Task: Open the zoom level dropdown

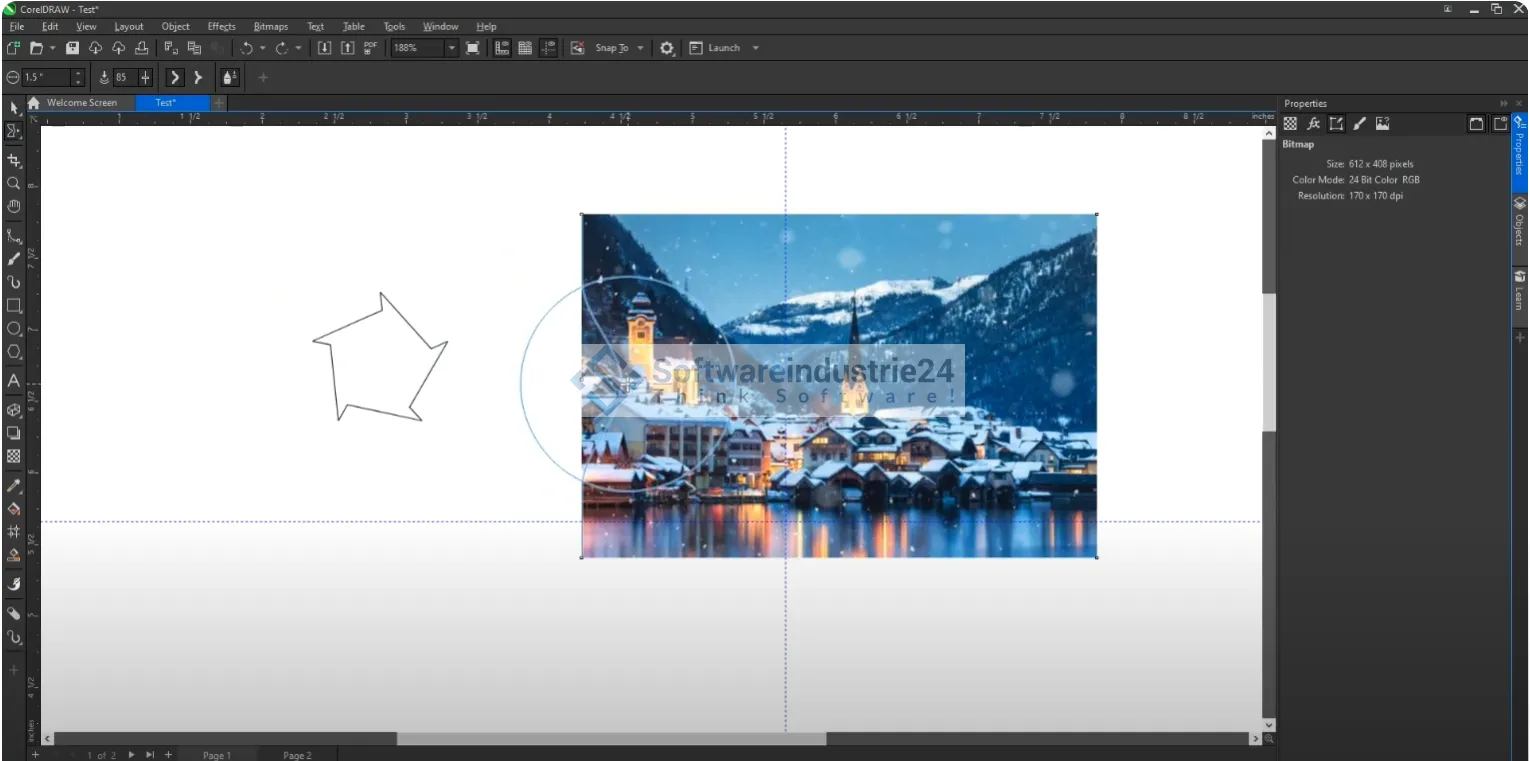Action: tap(451, 48)
